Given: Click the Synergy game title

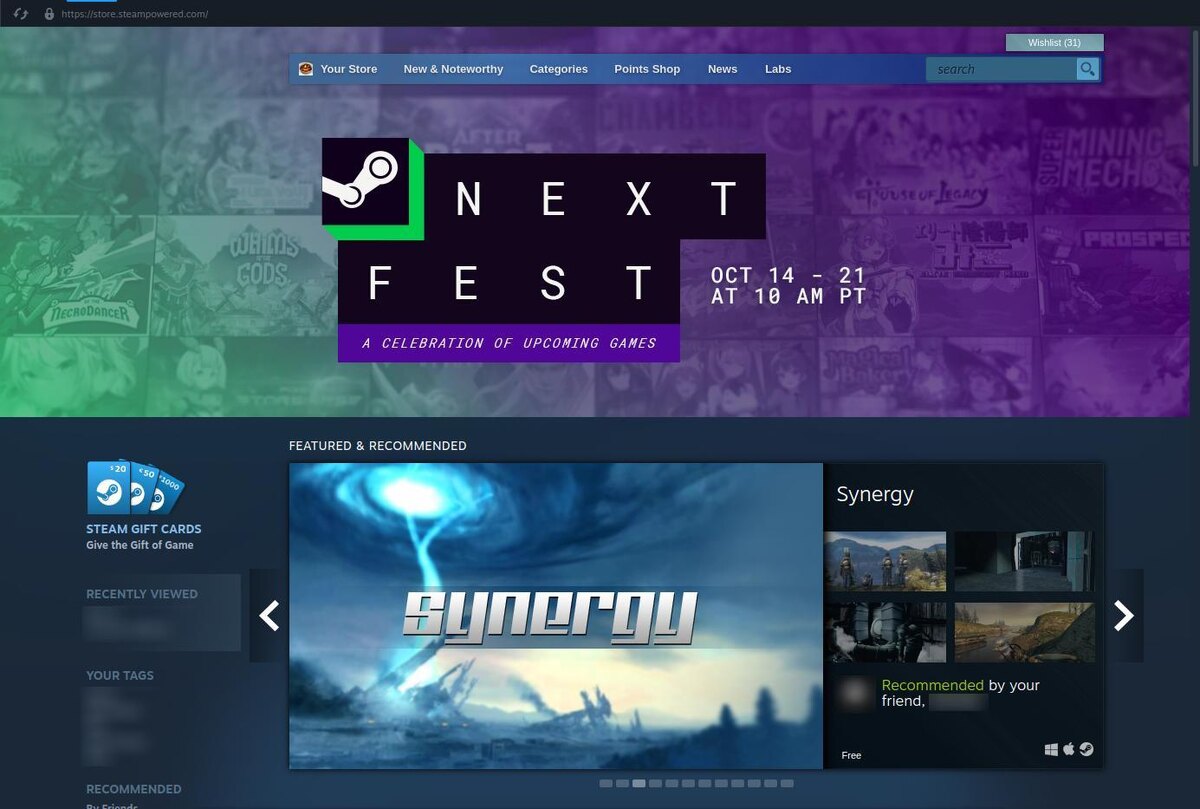Looking at the screenshot, I should click(x=875, y=494).
